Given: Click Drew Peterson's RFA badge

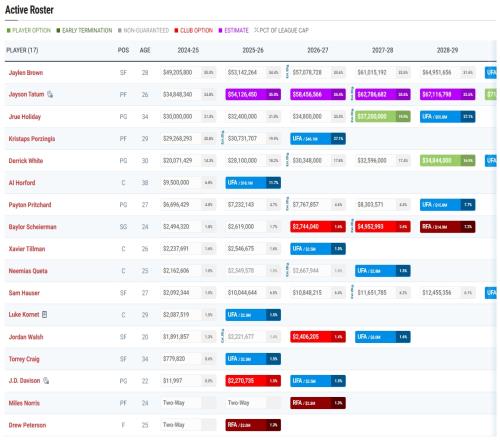Looking at the screenshot, I should coord(253,424).
